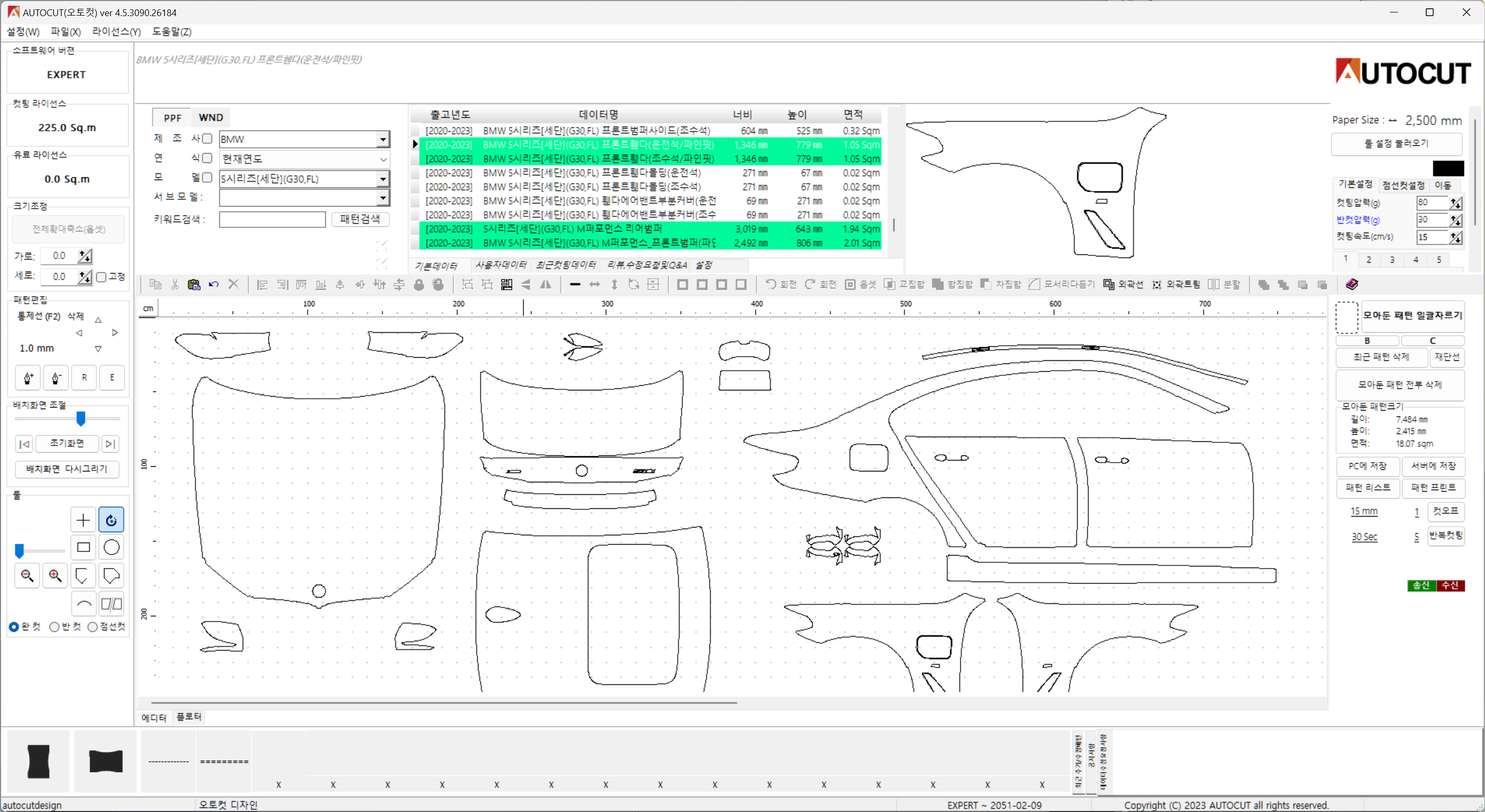This screenshot has height=812, width=1485.
Task: Click the zoom out magnifier icon
Action: point(27,575)
